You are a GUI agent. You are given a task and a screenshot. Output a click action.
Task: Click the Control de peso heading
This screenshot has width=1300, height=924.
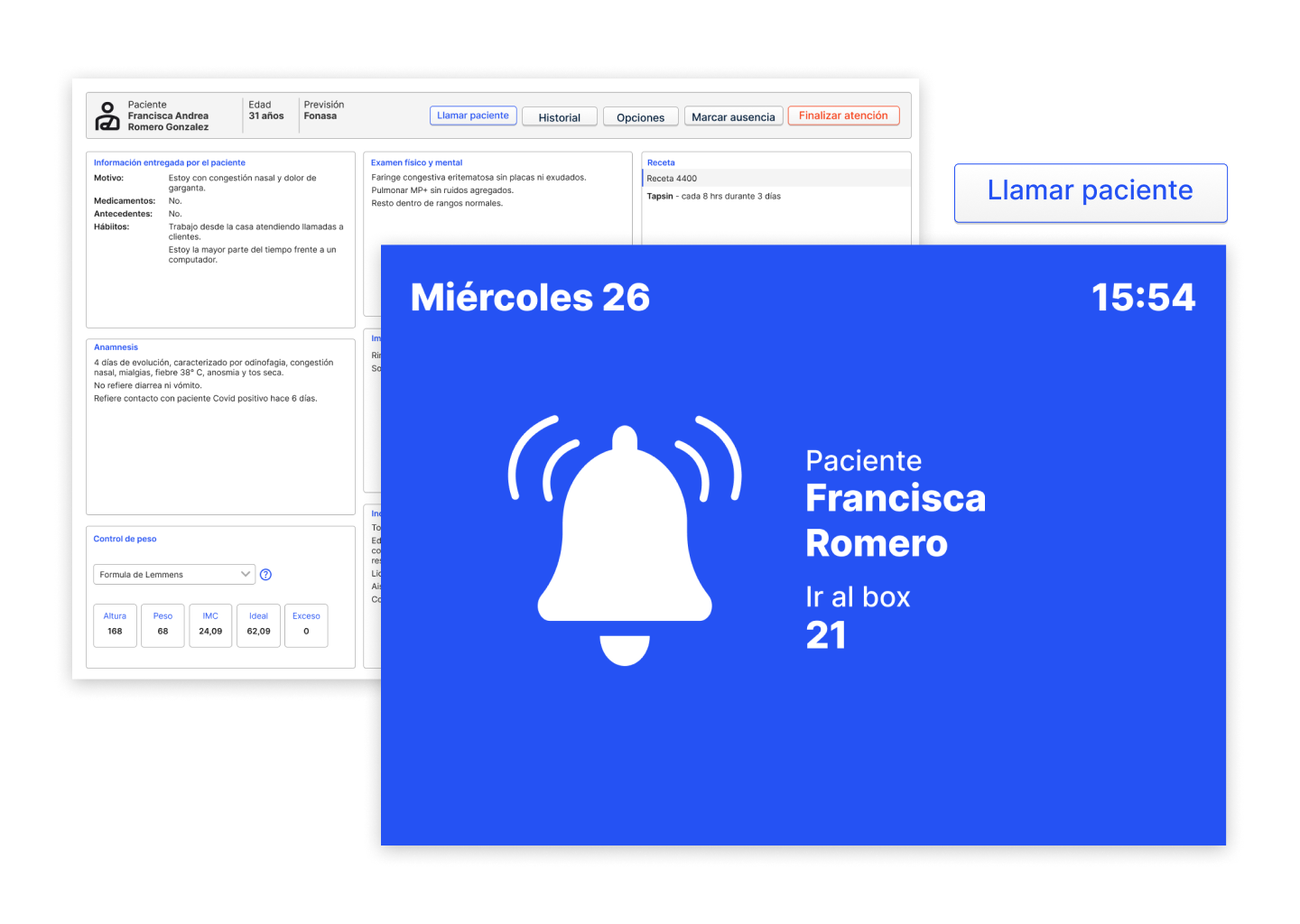point(125,539)
